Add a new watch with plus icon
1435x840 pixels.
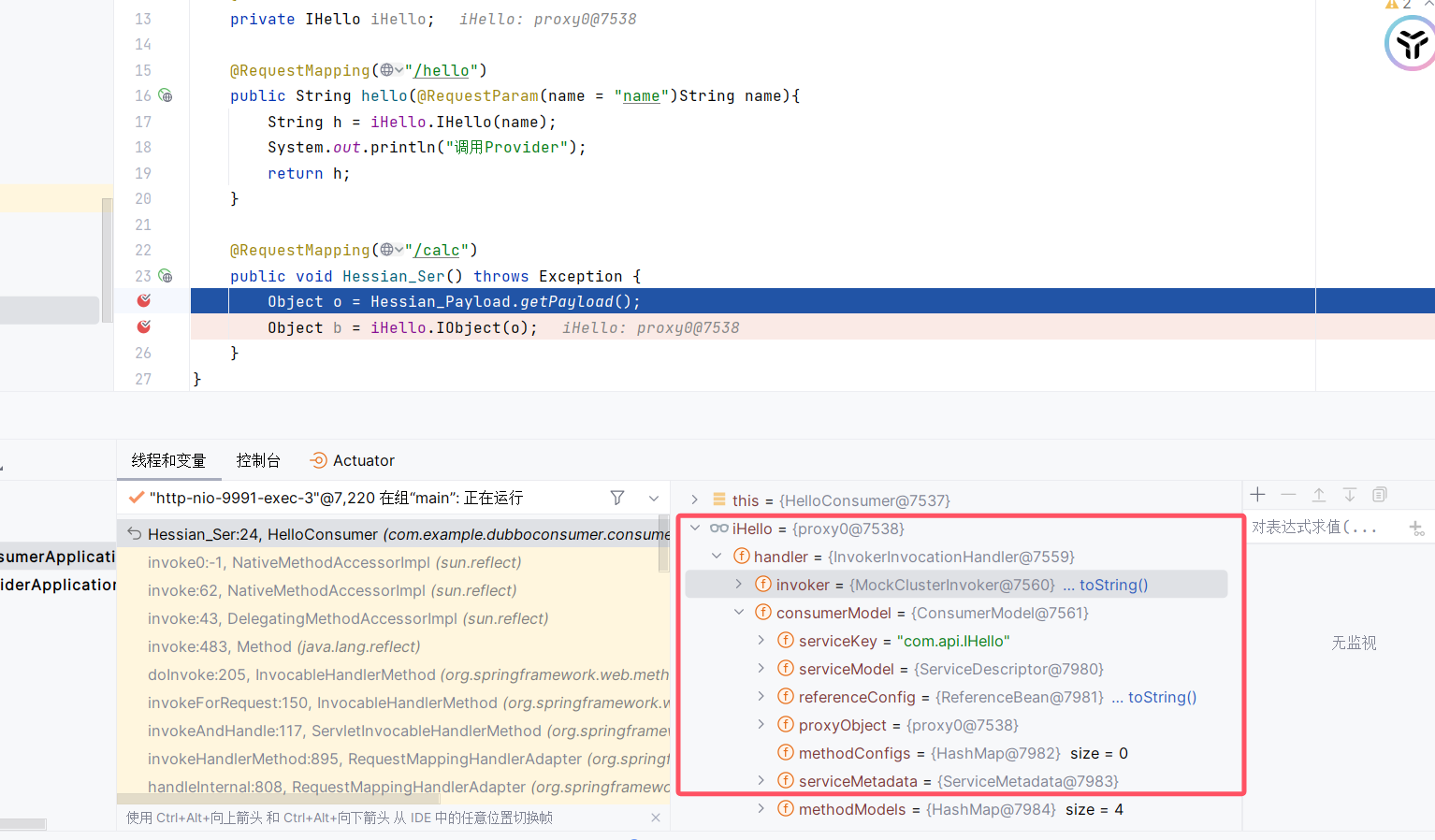pyautogui.click(x=1258, y=495)
